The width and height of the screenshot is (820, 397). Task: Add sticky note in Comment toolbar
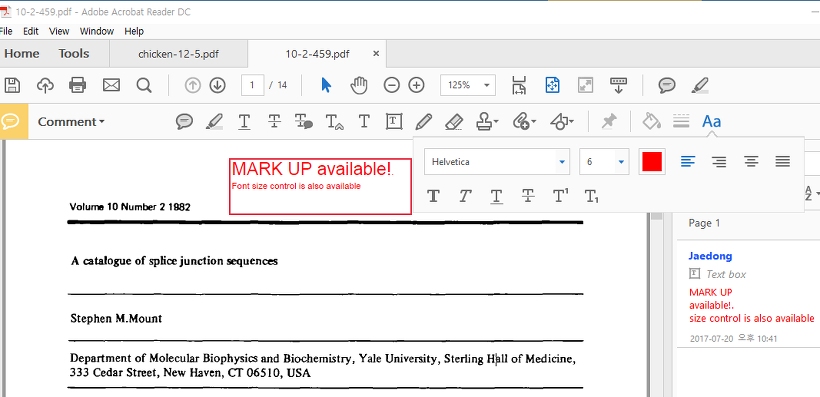coord(184,122)
